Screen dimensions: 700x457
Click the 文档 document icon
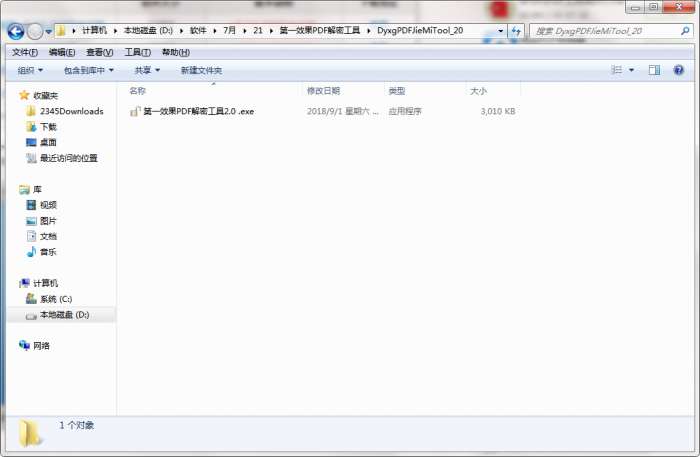click(31, 236)
